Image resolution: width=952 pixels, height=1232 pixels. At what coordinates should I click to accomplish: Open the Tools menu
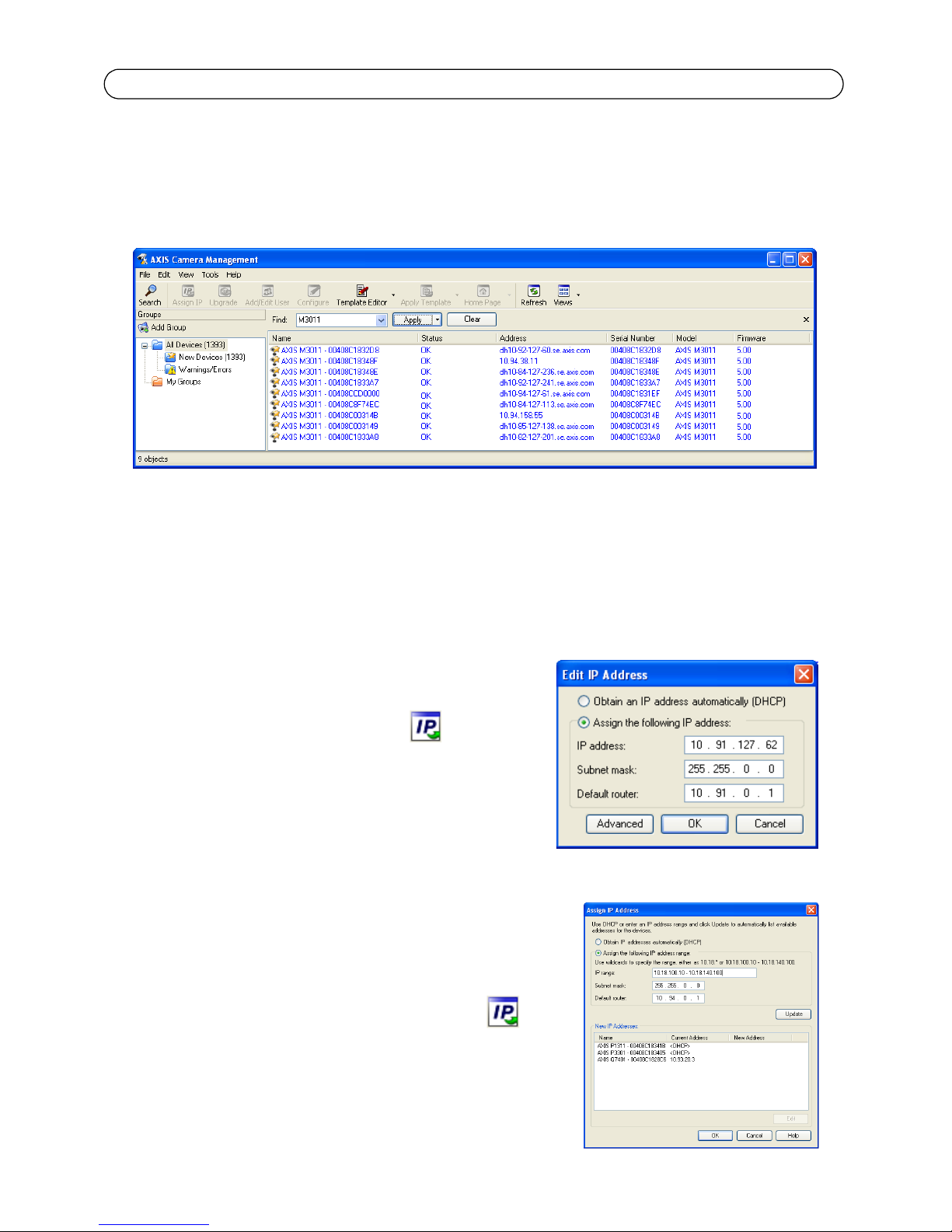click(210, 274)
